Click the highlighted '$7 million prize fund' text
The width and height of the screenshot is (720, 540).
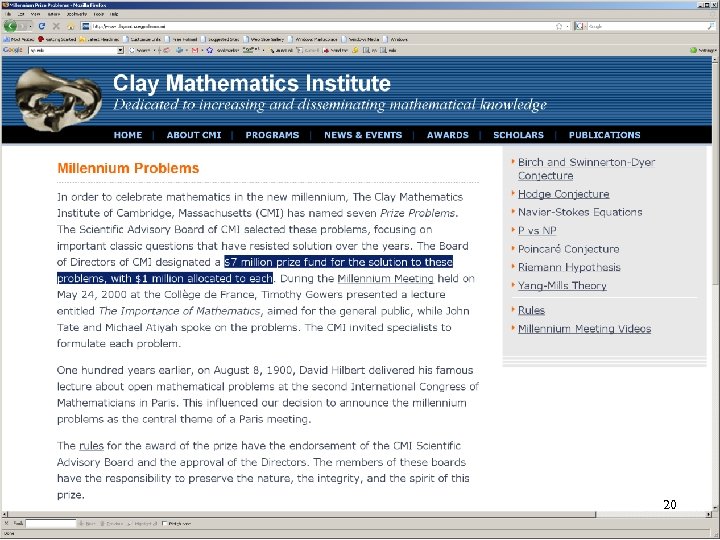click(274, 262)
